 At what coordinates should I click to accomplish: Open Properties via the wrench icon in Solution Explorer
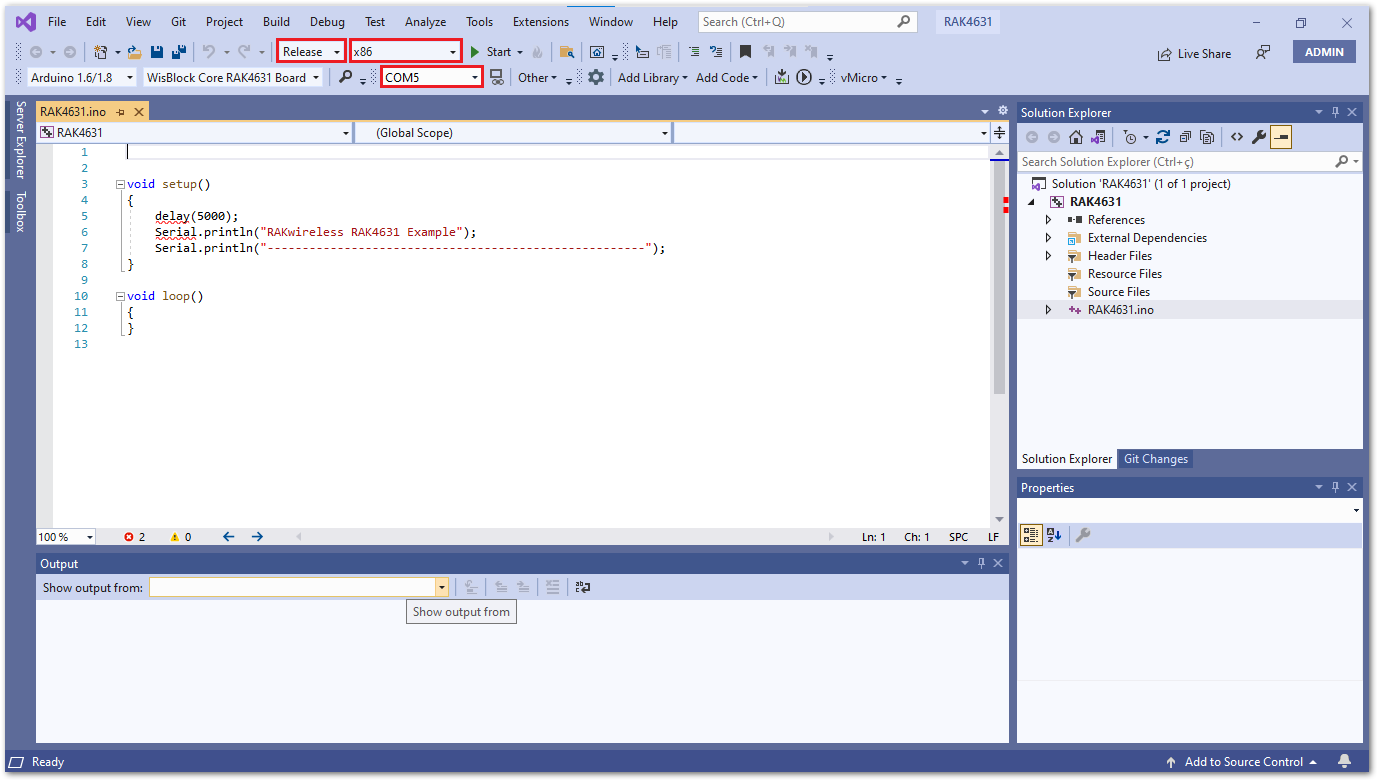1259,137
